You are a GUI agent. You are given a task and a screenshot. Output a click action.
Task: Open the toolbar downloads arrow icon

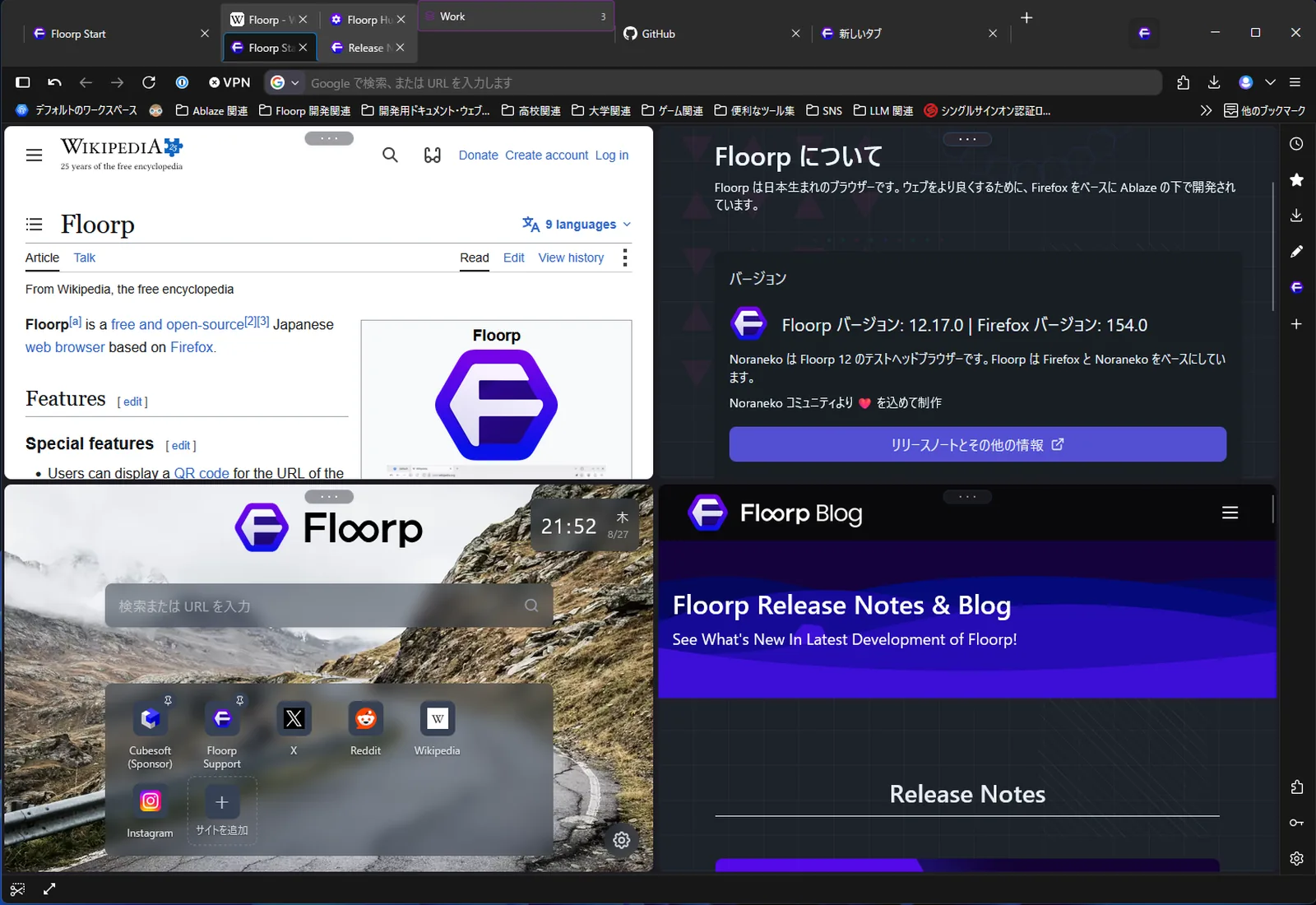(1214, 82)
